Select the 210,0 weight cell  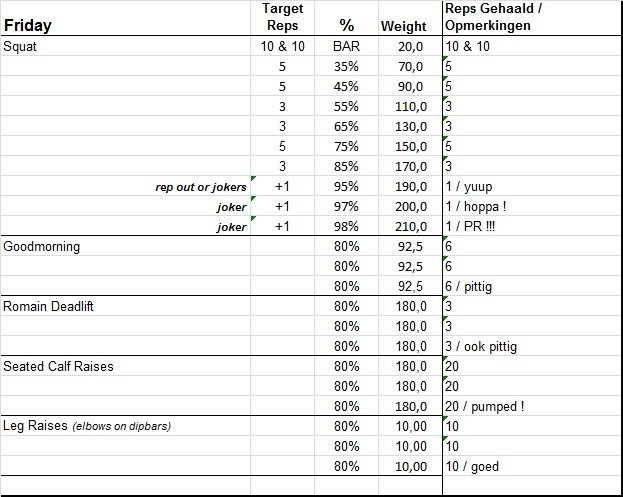[410, 227]
